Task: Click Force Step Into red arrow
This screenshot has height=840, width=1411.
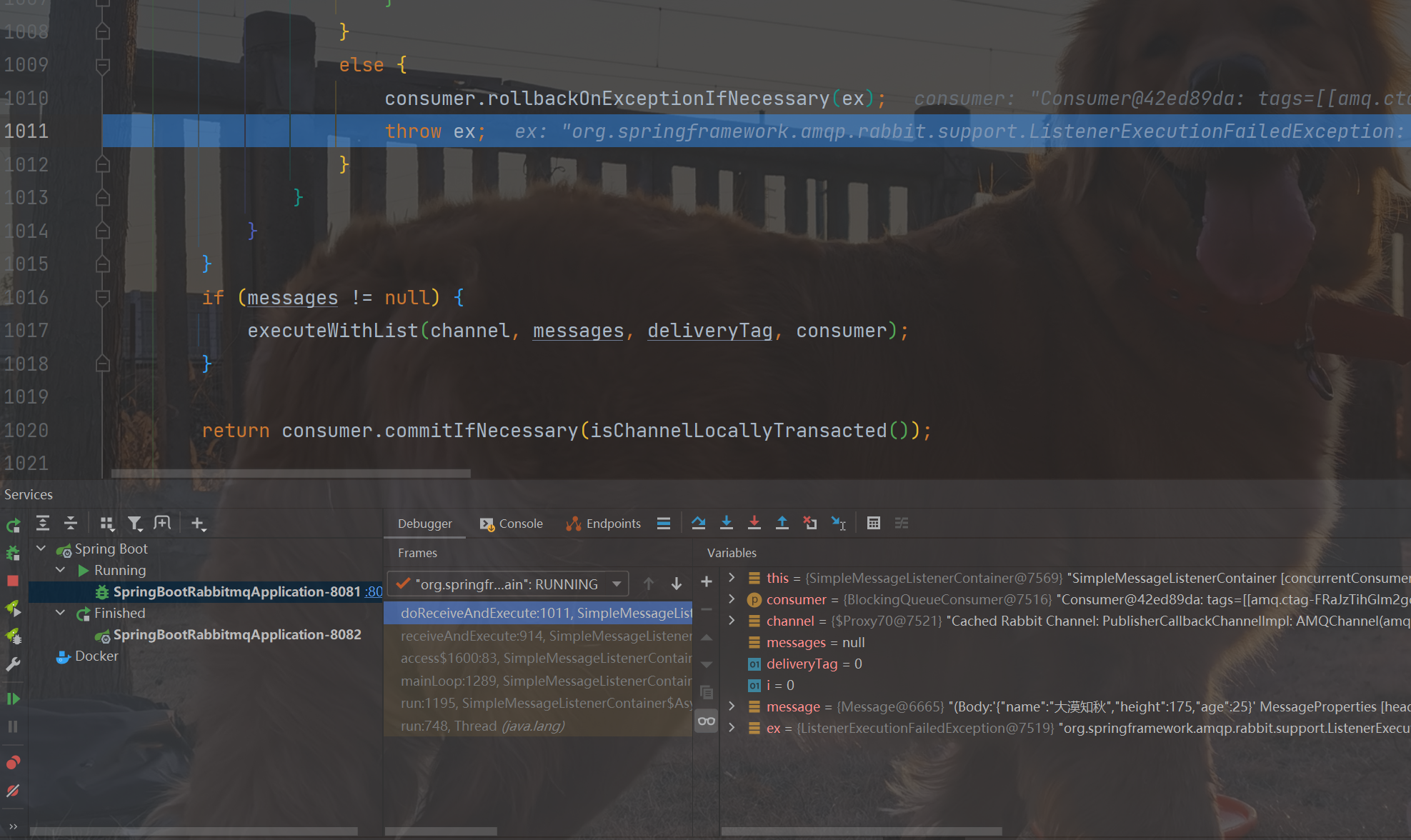Action: [754, 524]
